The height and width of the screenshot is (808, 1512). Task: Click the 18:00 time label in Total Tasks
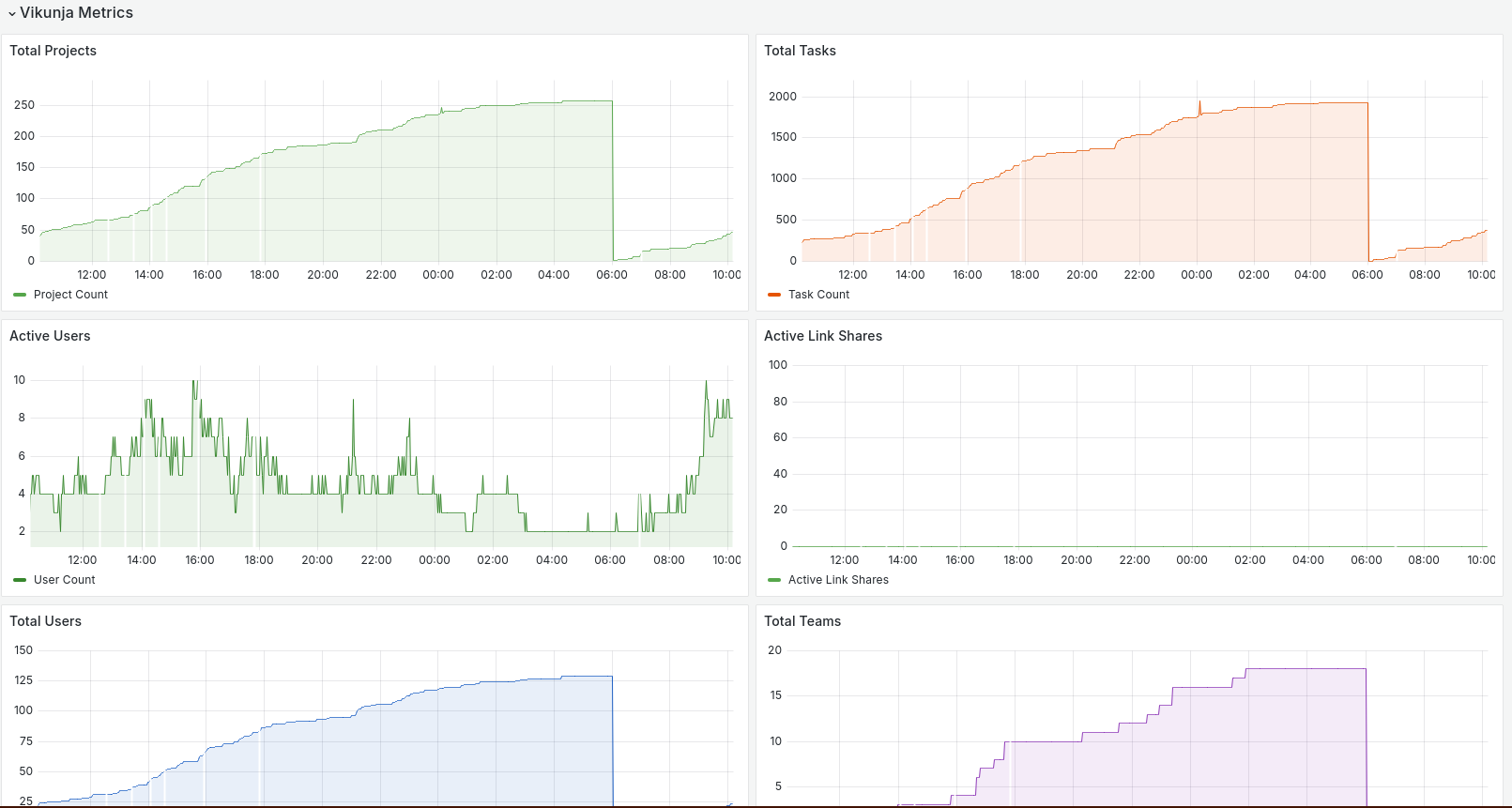[x=1025, y=275]
